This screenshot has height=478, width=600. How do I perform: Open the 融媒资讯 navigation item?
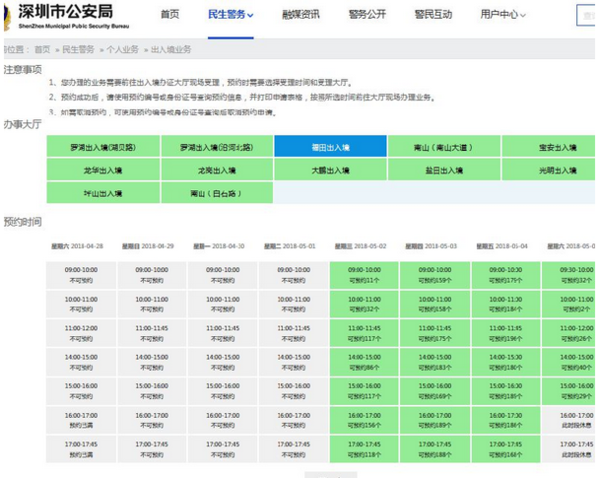point(301,15)
